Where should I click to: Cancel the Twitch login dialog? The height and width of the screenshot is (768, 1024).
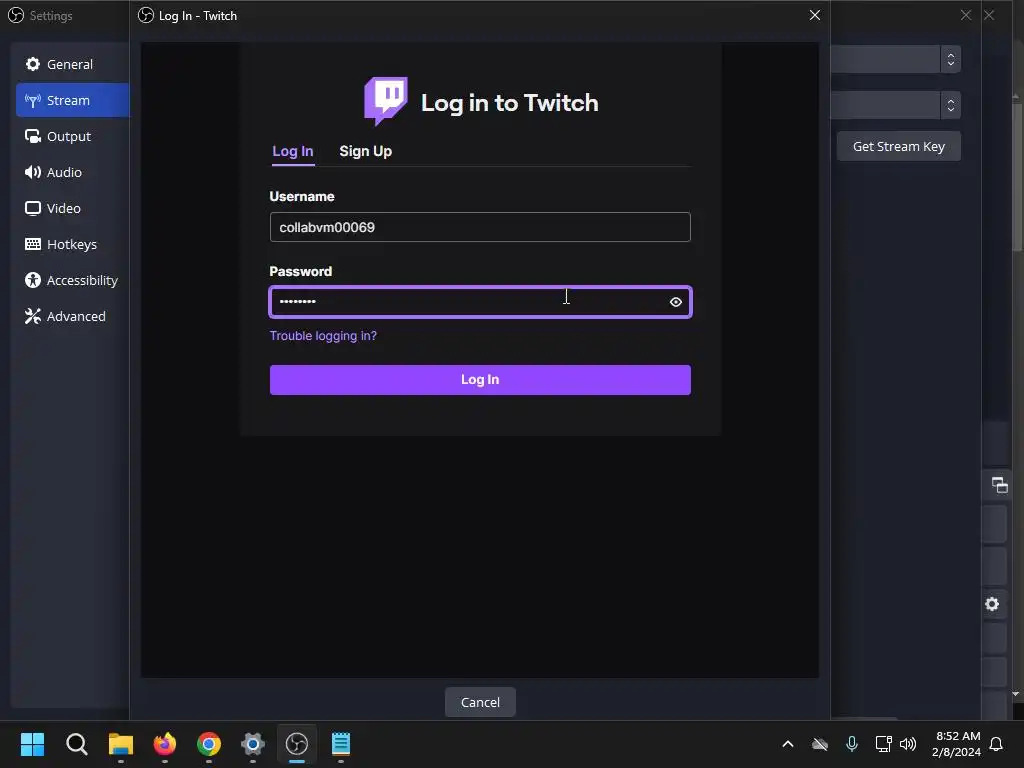point(480,702)
